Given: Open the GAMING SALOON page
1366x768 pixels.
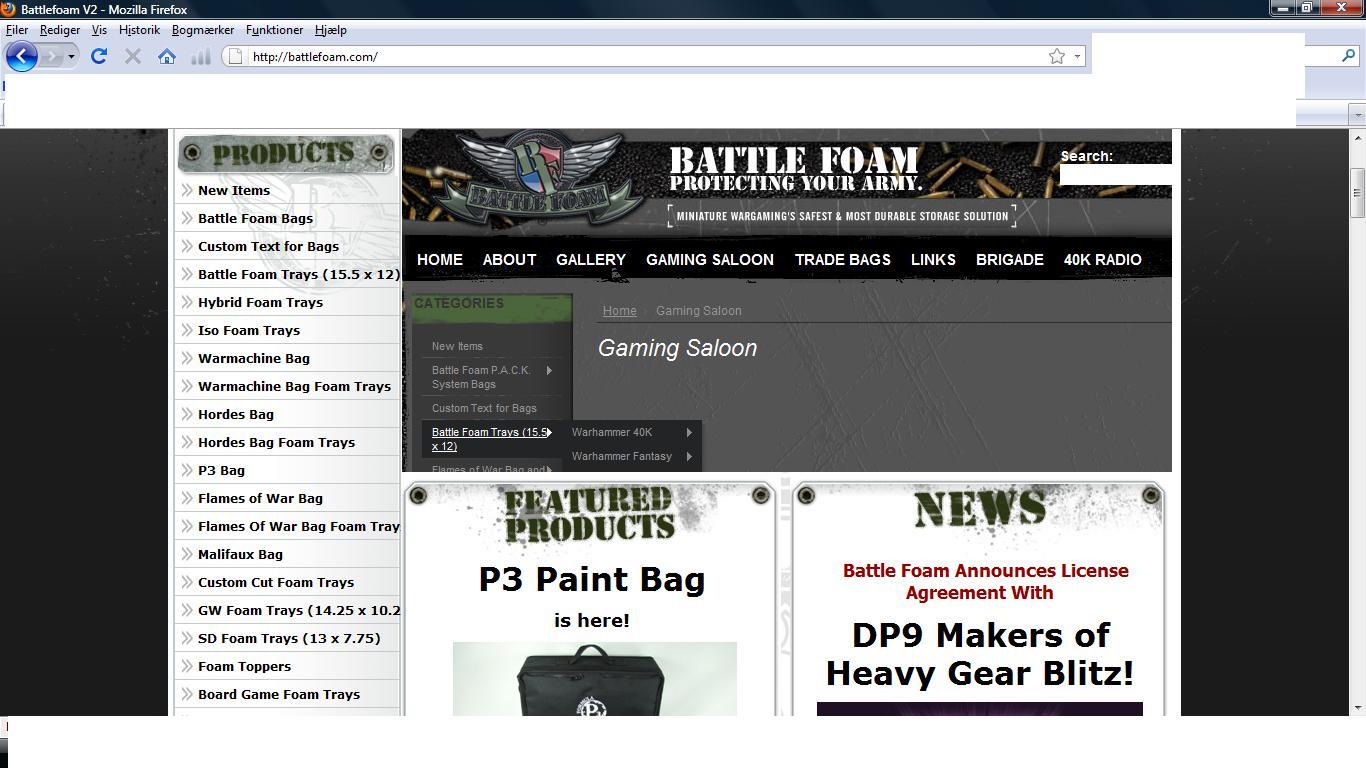Looking at the screenshot, I should pos(710,260).
